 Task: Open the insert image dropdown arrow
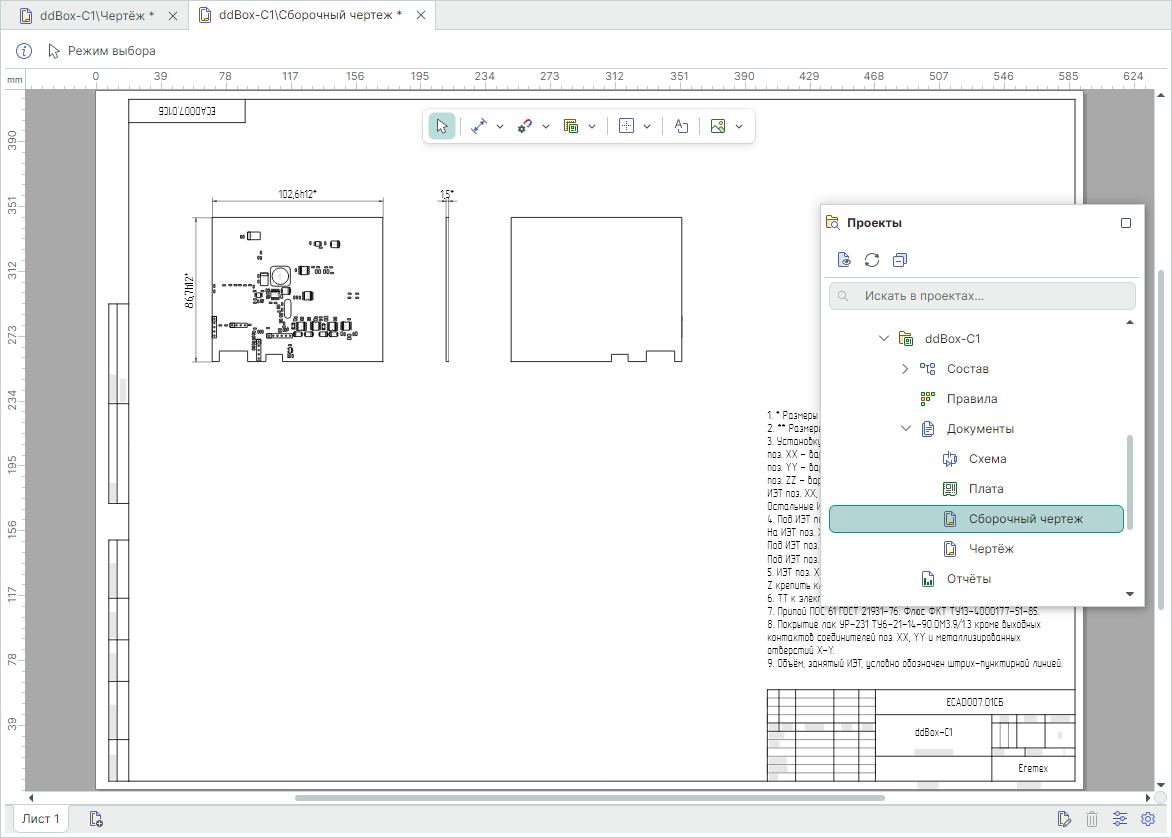[x=739, y=126]
